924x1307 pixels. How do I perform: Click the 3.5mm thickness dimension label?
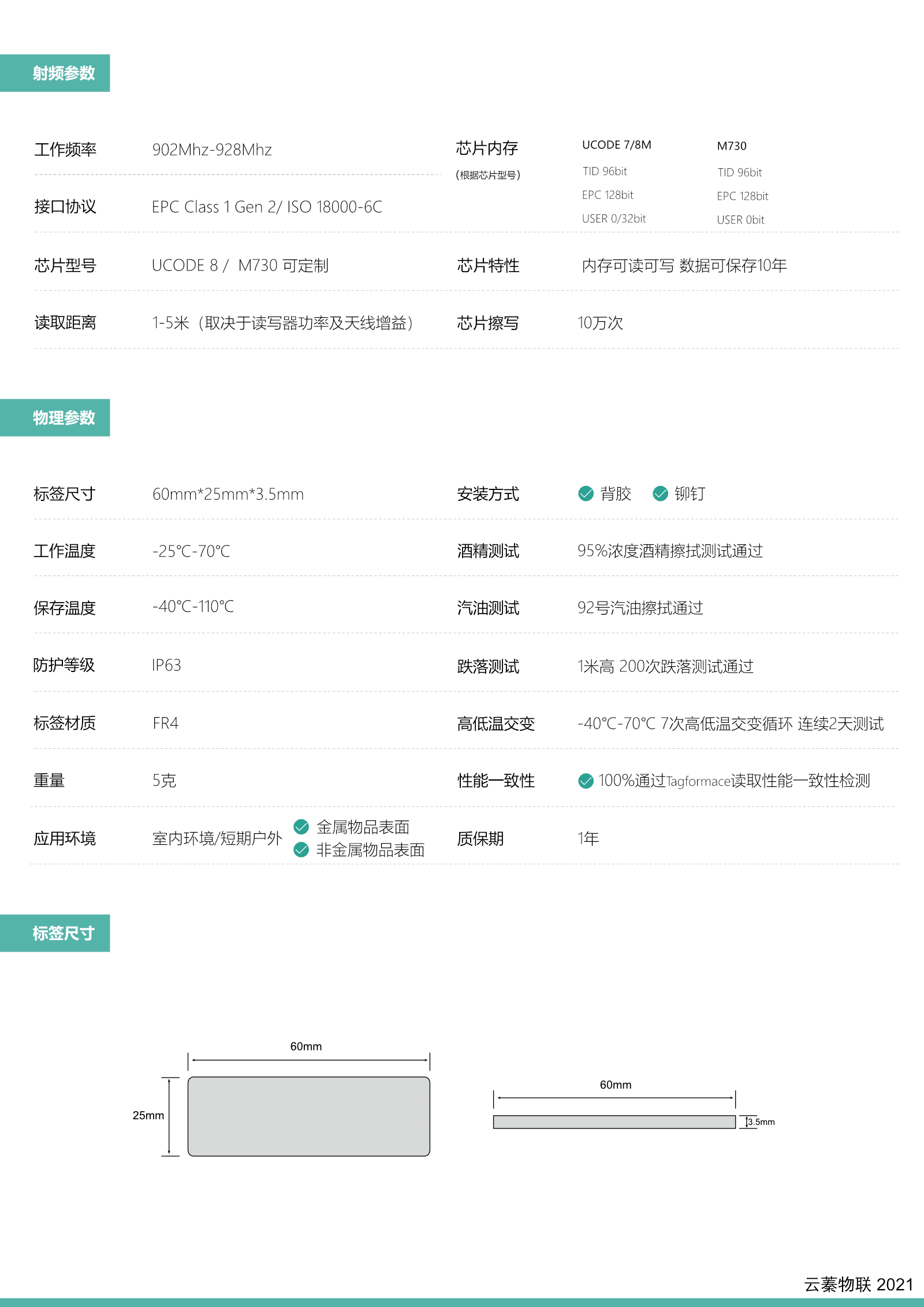(x=761, y=1122)
